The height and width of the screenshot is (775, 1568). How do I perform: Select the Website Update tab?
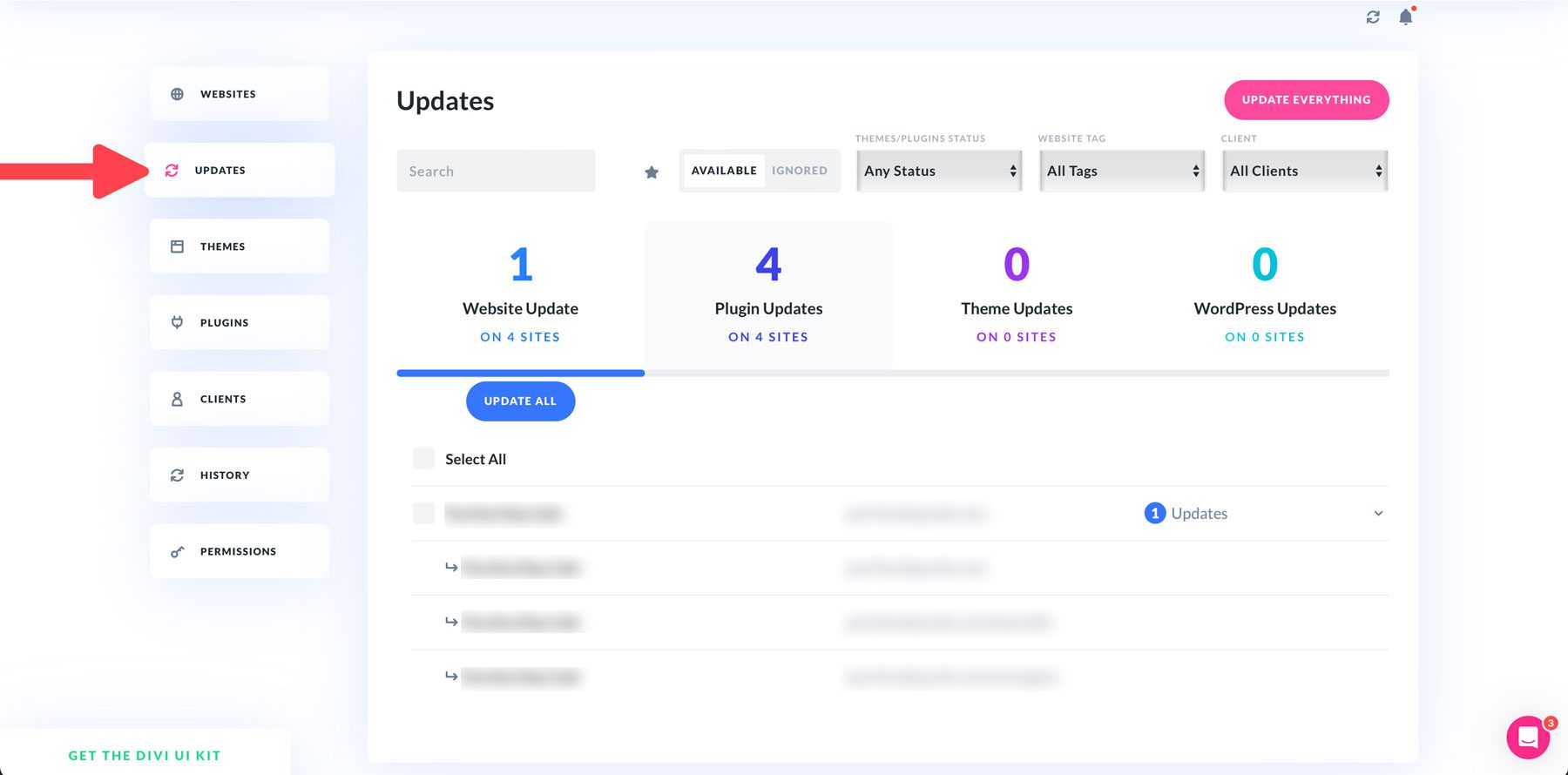click(x=521, y=296)
